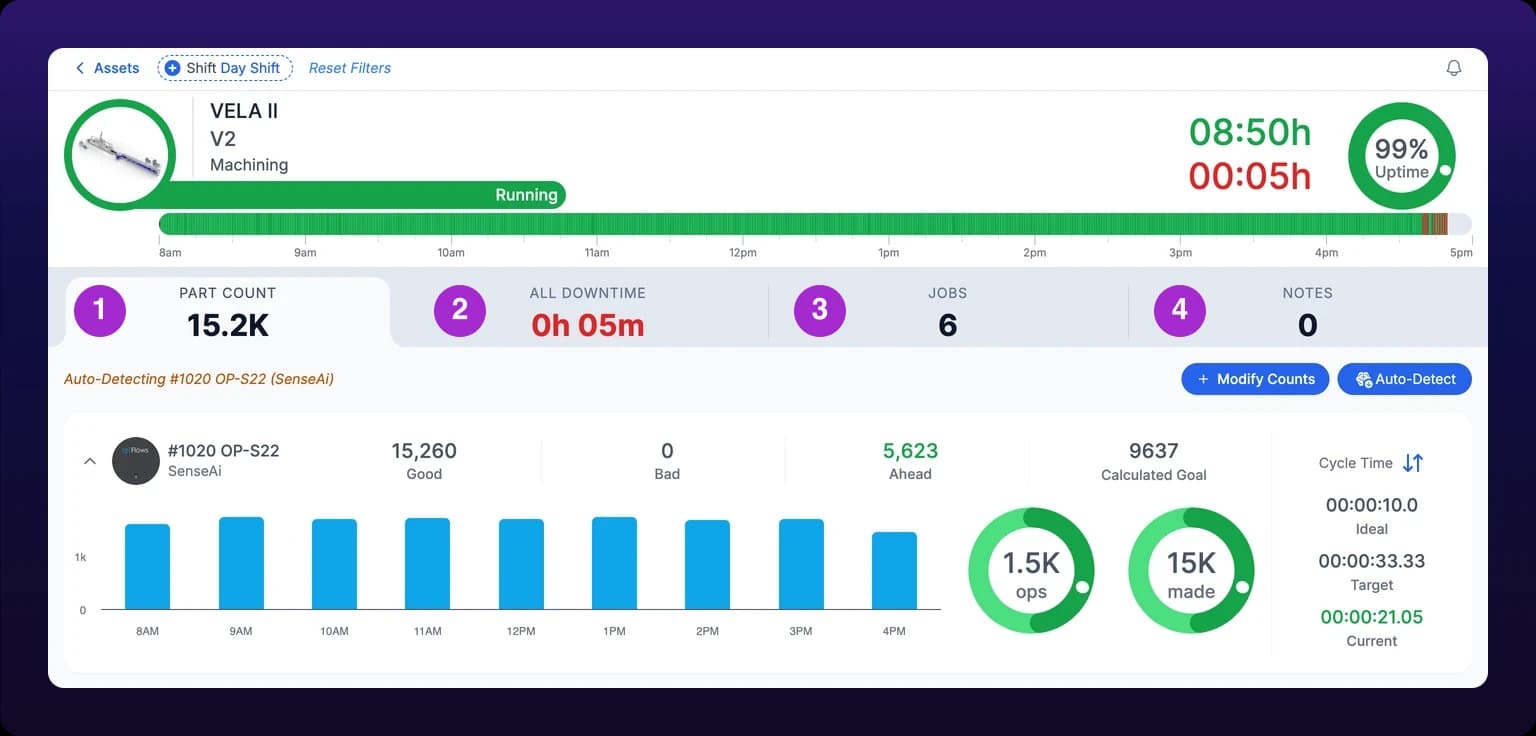
Task: Click the Auto-Detect button
Action: (1404, 379)
